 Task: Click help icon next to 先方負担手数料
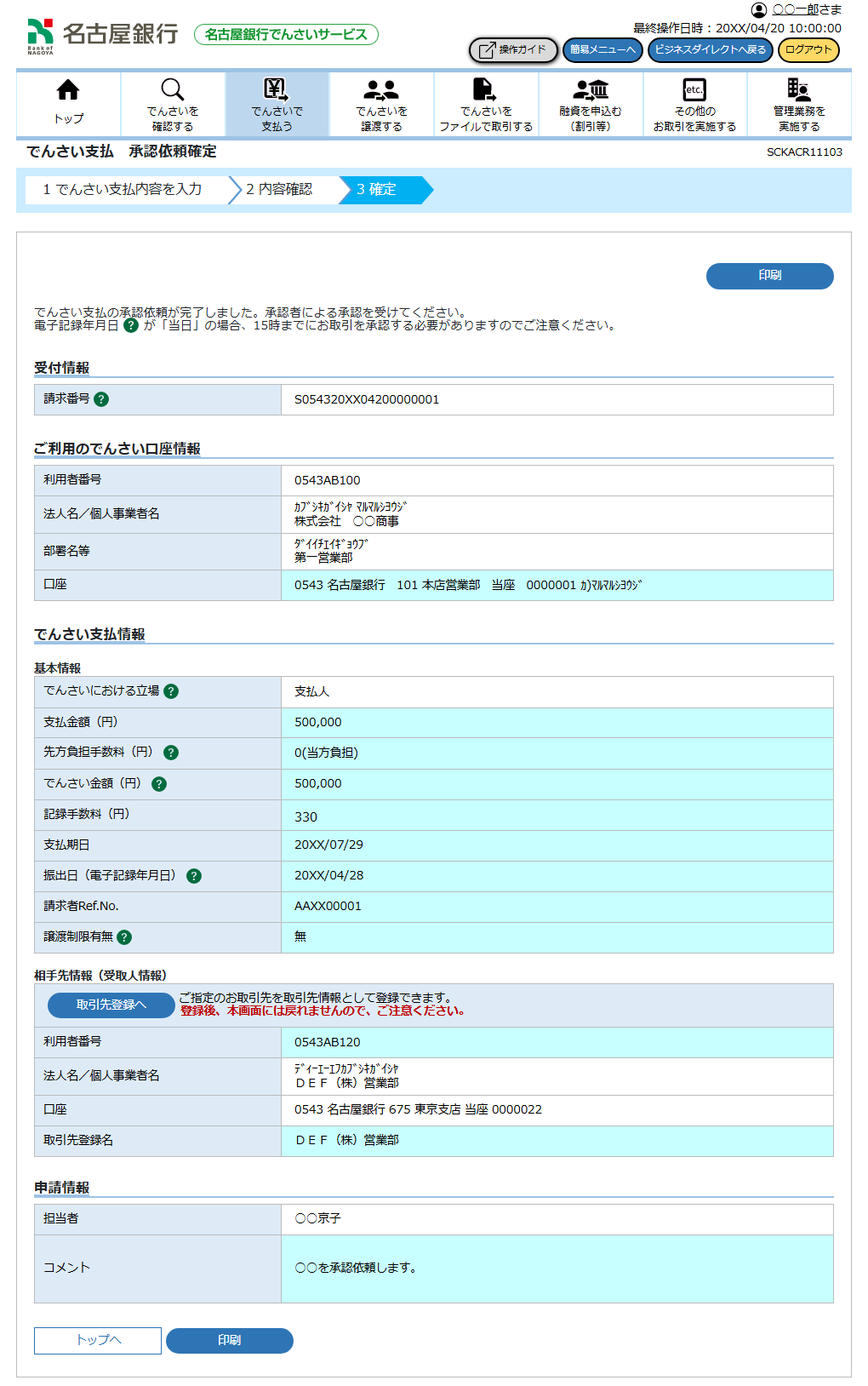(x=171, y=753)
